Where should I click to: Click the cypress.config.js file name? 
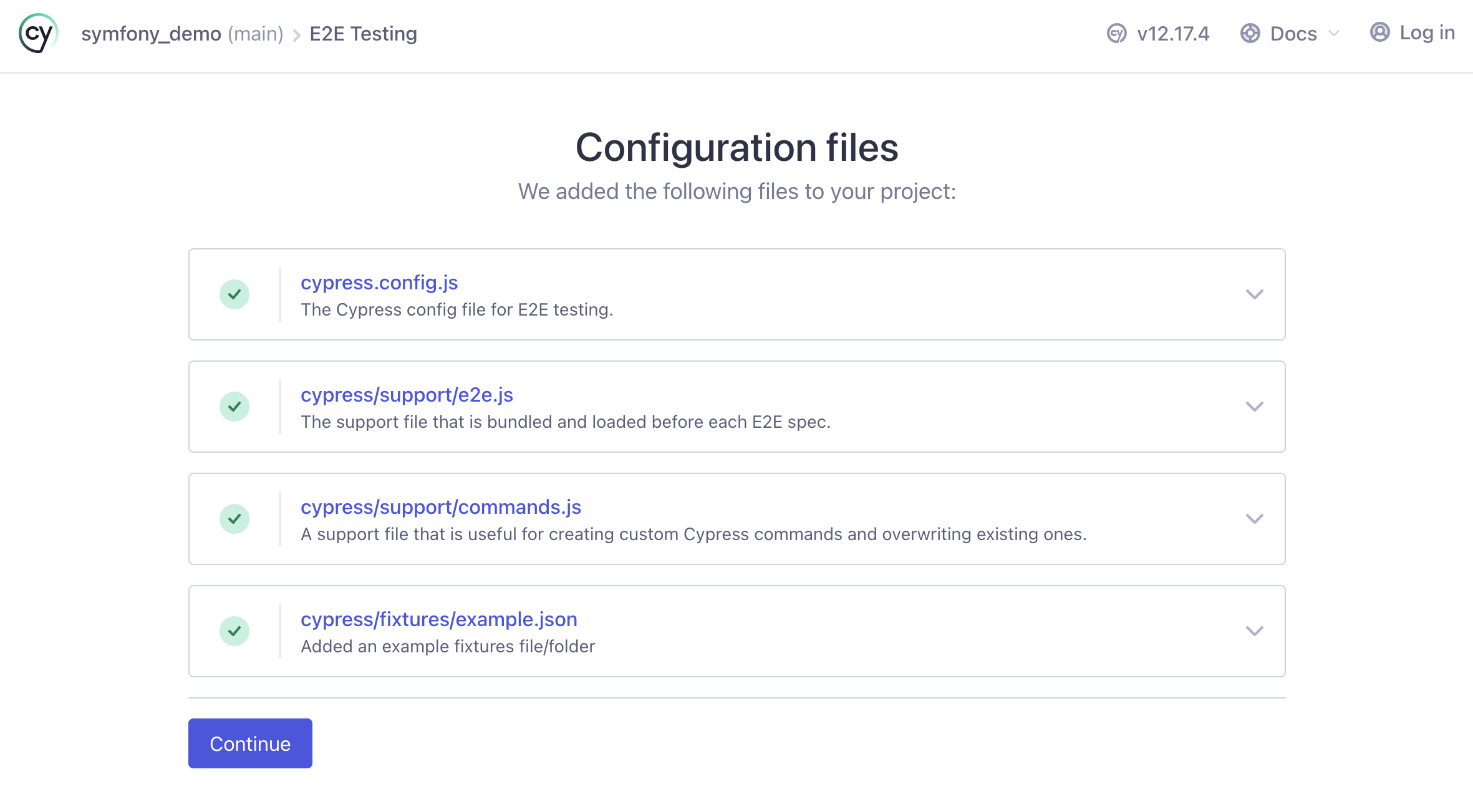click(x=379, y=283)
